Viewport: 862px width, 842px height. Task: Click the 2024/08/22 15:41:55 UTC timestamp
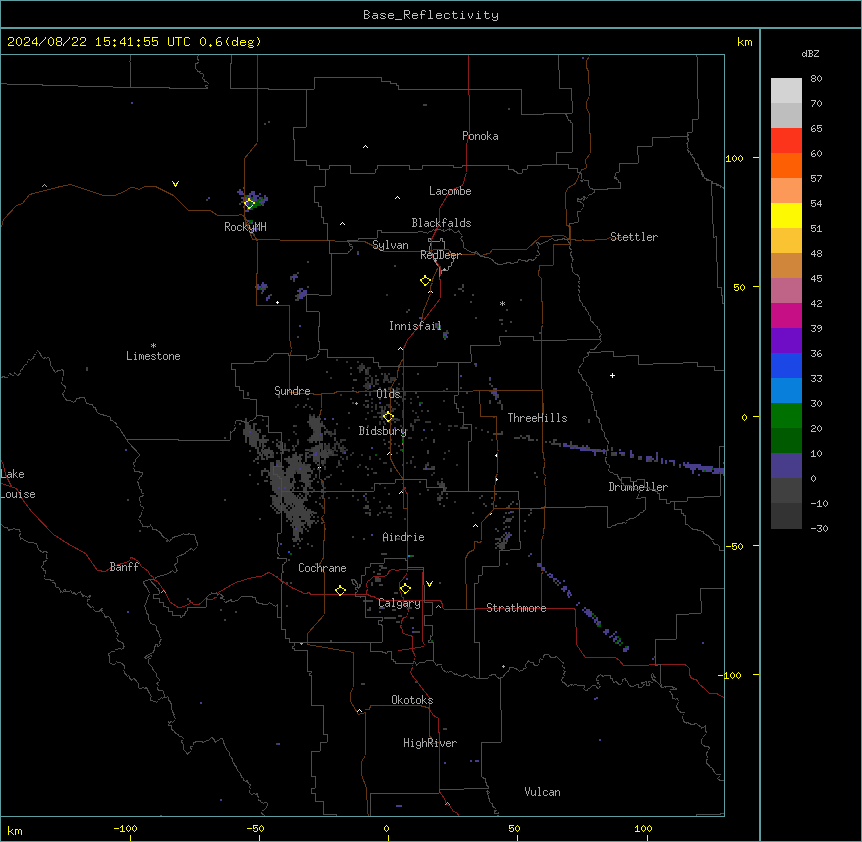tap(99, 42)
